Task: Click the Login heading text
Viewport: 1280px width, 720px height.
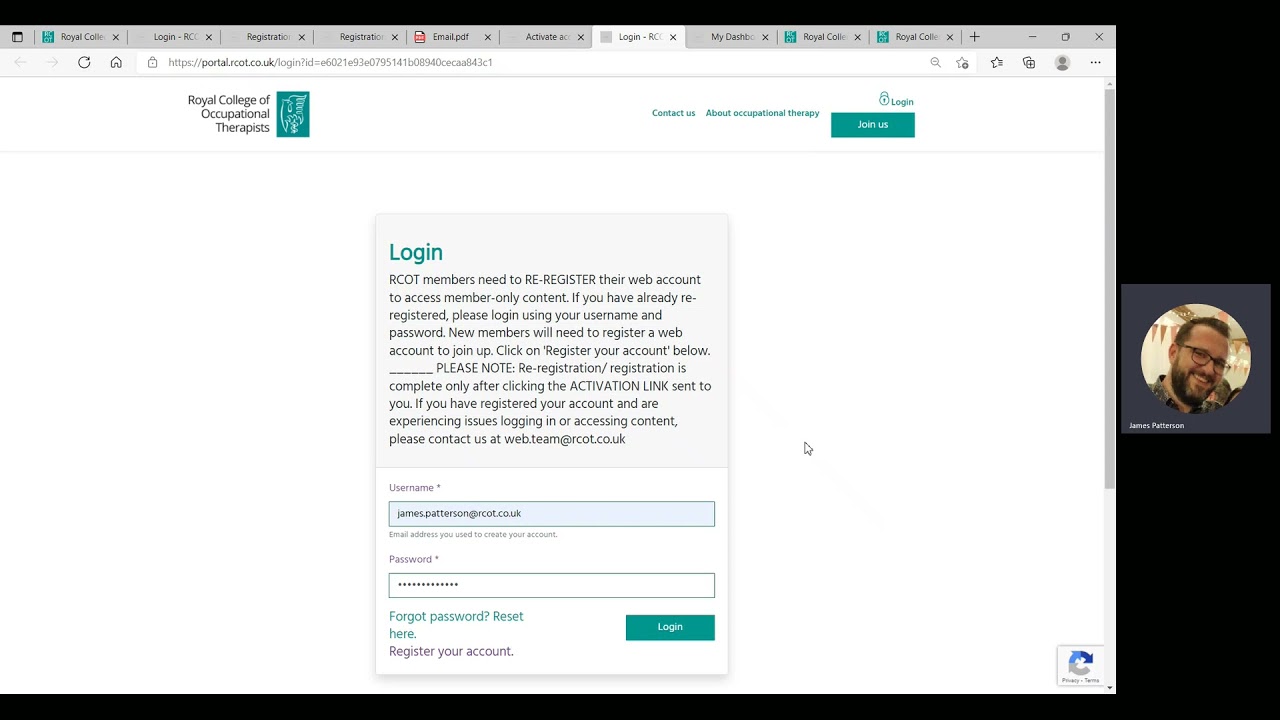Action: (416, 252)
